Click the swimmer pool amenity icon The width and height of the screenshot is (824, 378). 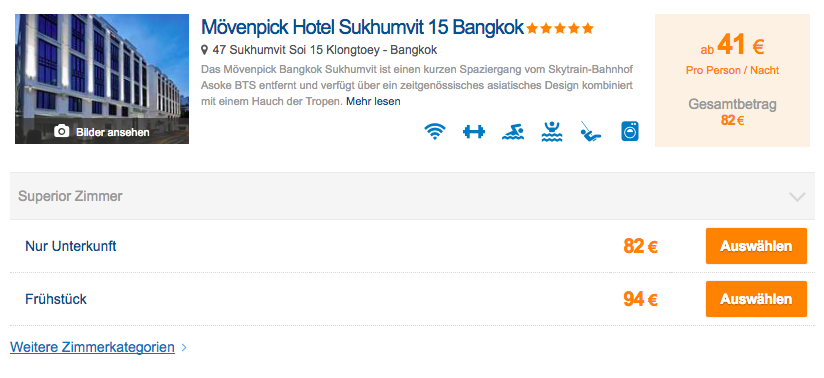[513, 131]
